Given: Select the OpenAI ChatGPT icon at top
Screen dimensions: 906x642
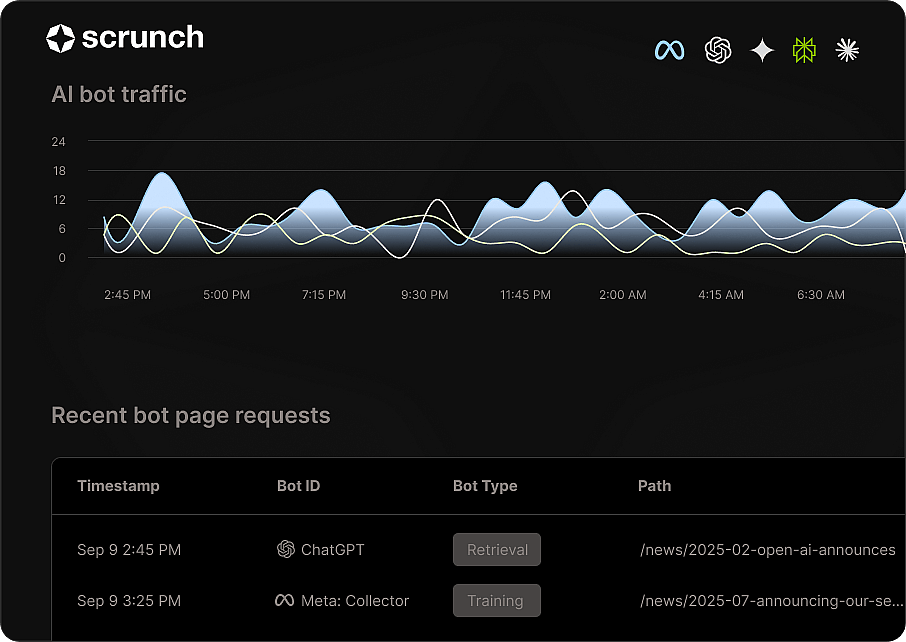Looking at the screenshot, I should pyautogui.click(x=718, y=50).
